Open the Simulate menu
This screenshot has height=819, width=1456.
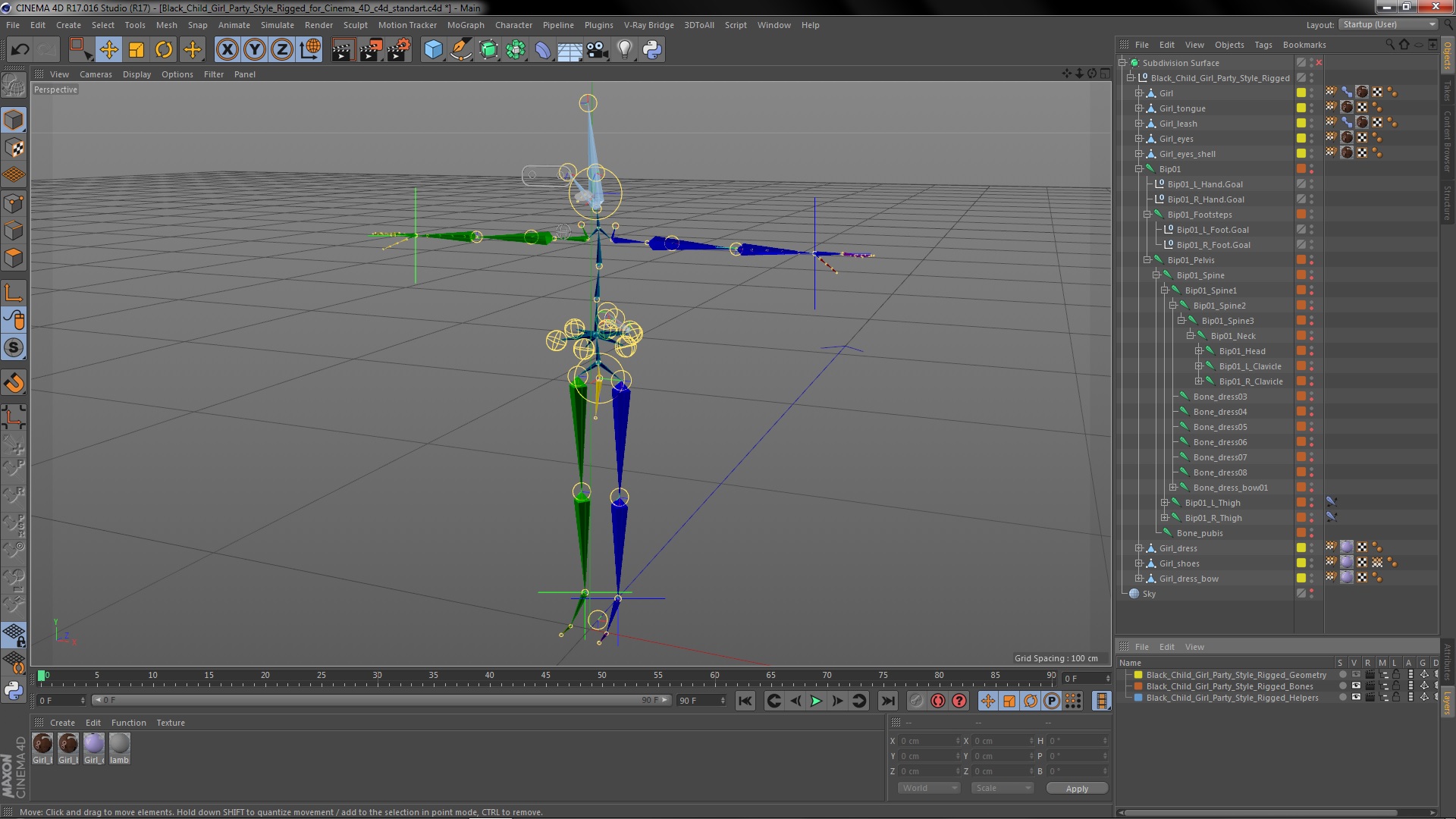tap(277, 25)
